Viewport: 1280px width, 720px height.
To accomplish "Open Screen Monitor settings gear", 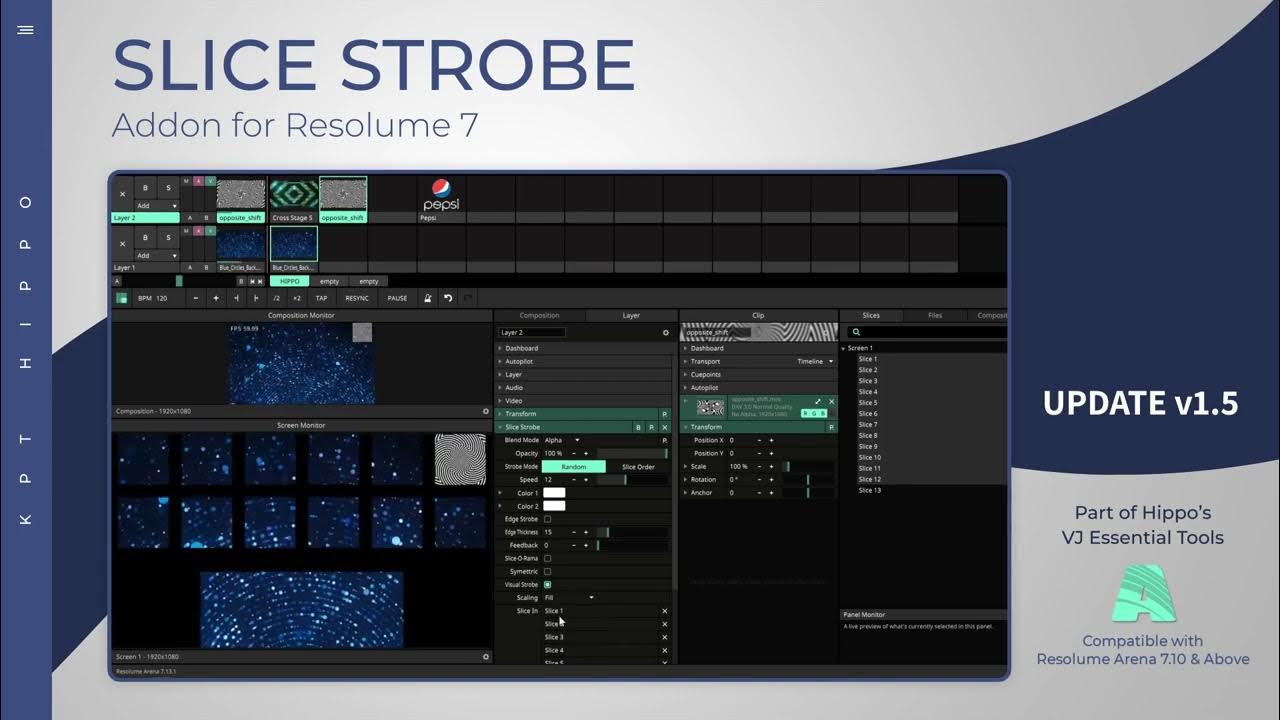I will 486,657.
